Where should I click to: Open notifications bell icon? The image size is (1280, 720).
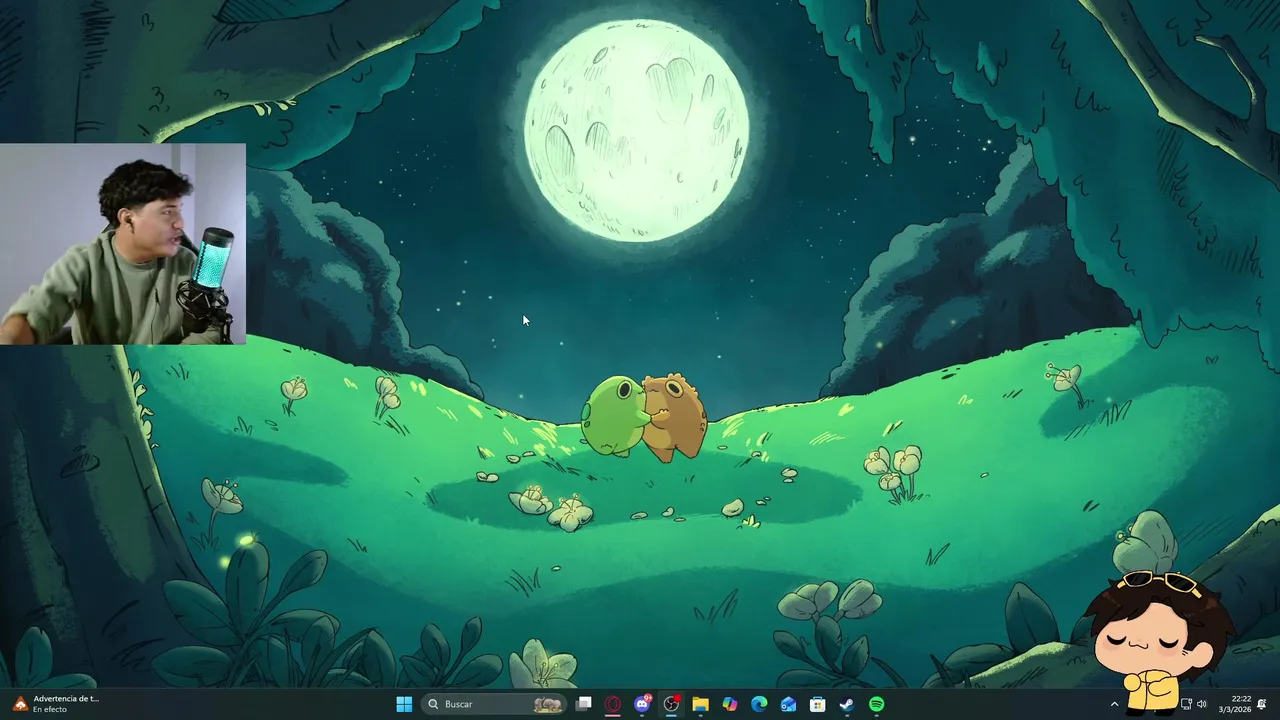click(x=1262, y=704)
